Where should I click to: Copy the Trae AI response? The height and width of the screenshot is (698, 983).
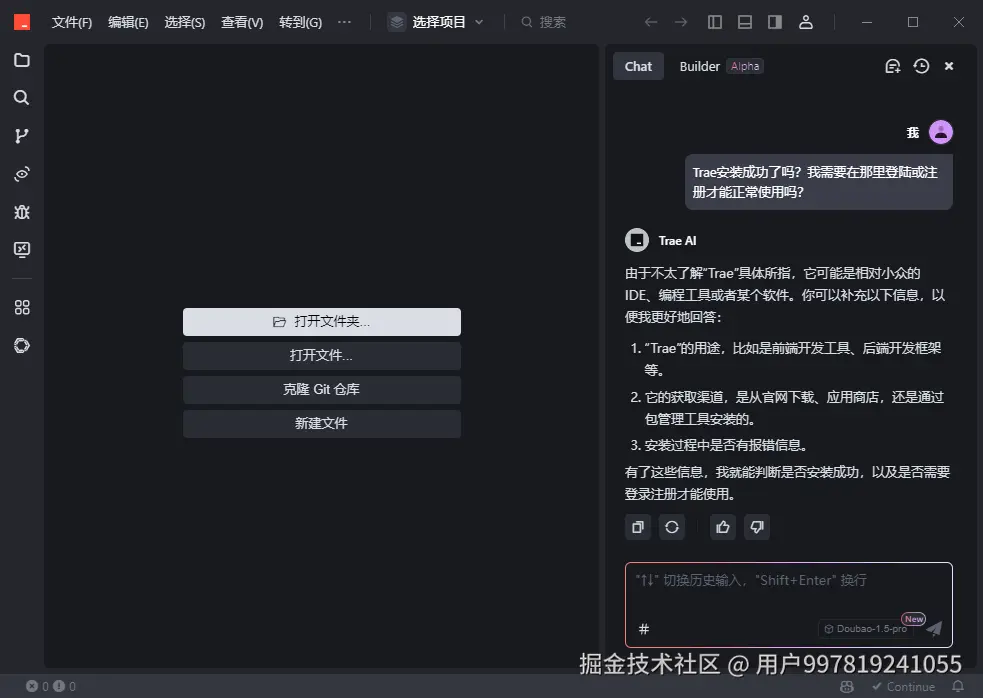[638, 527]
